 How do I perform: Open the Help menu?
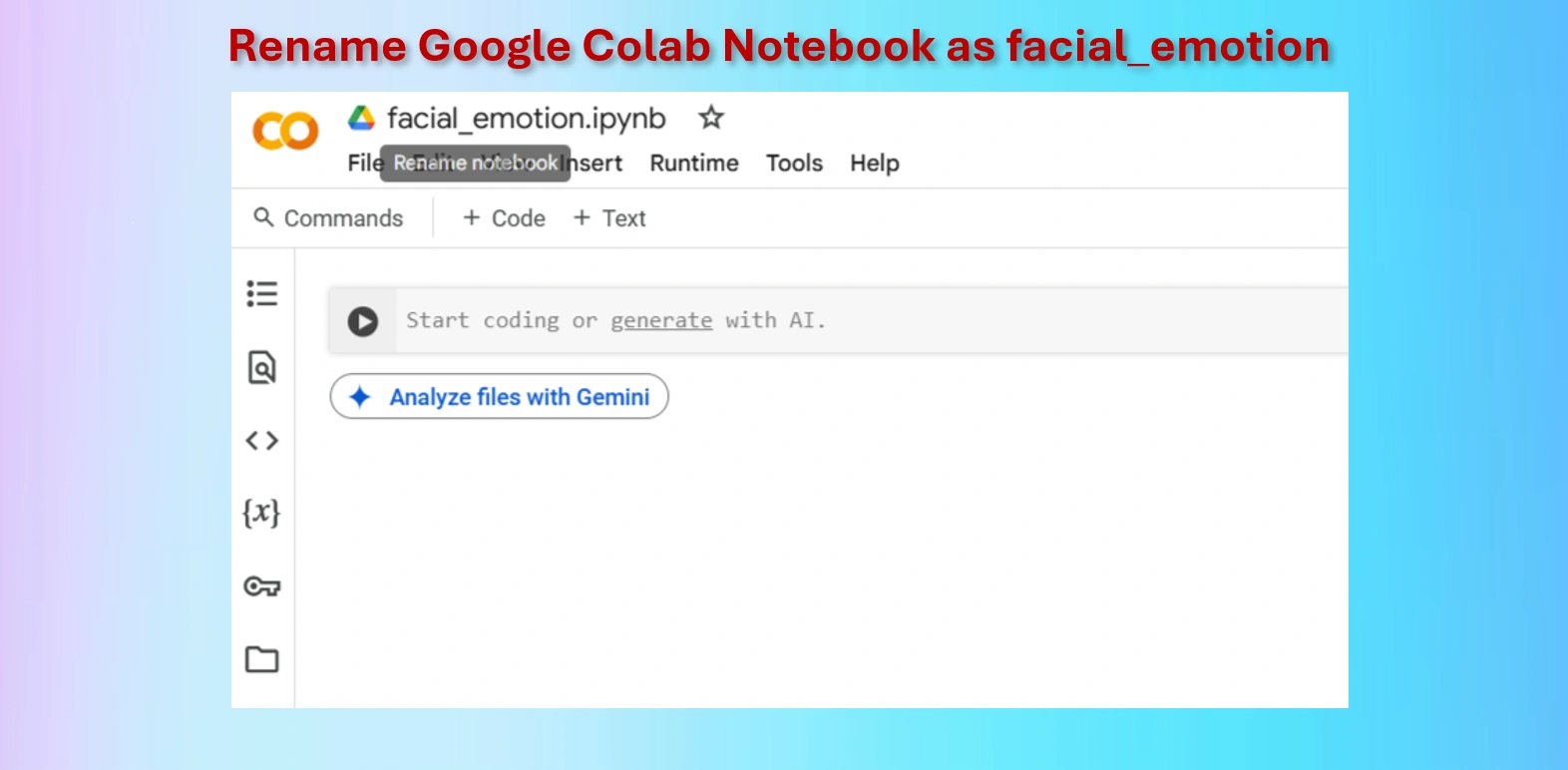pos(875,163)
